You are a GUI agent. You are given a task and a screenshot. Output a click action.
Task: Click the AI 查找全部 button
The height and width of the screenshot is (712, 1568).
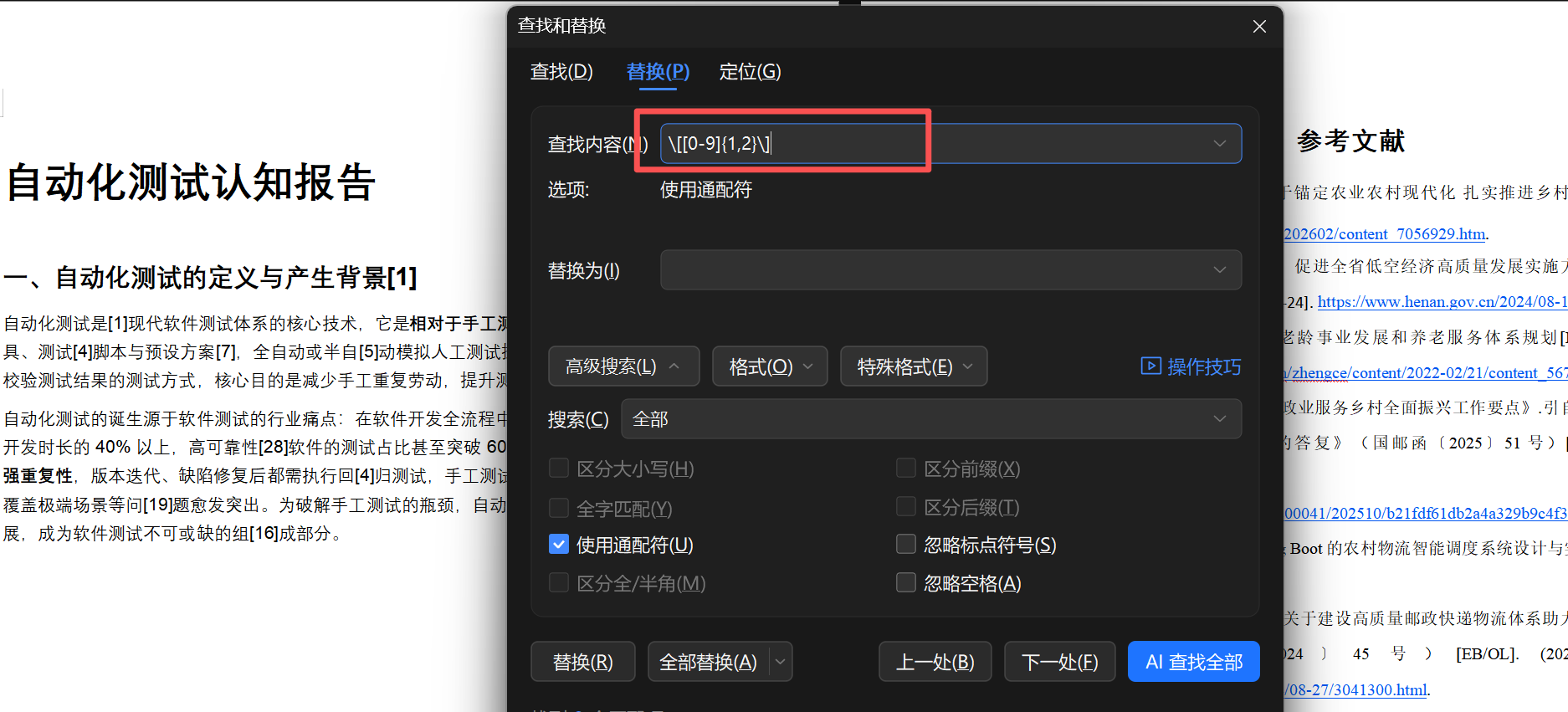coord(1194,662)
